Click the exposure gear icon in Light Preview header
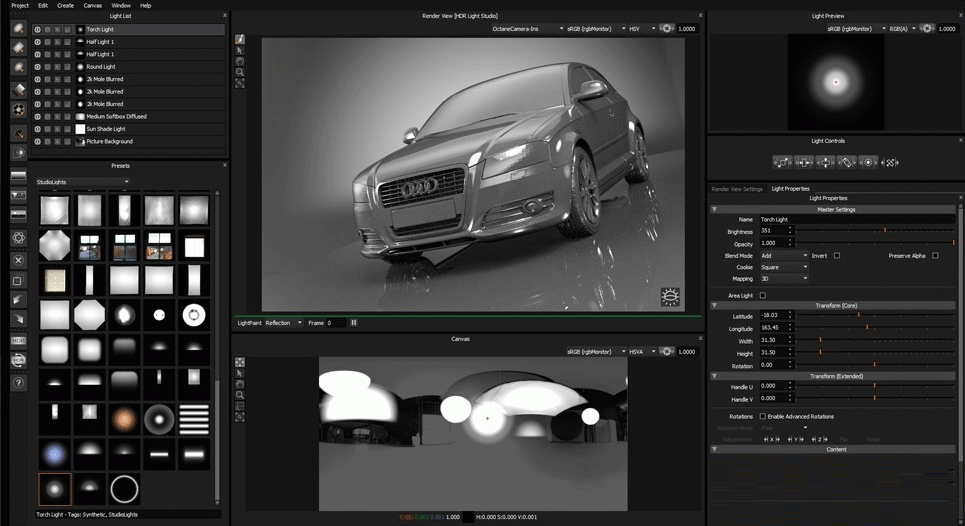The width and height of the screenshot is (965, 526). coord(927,28)
